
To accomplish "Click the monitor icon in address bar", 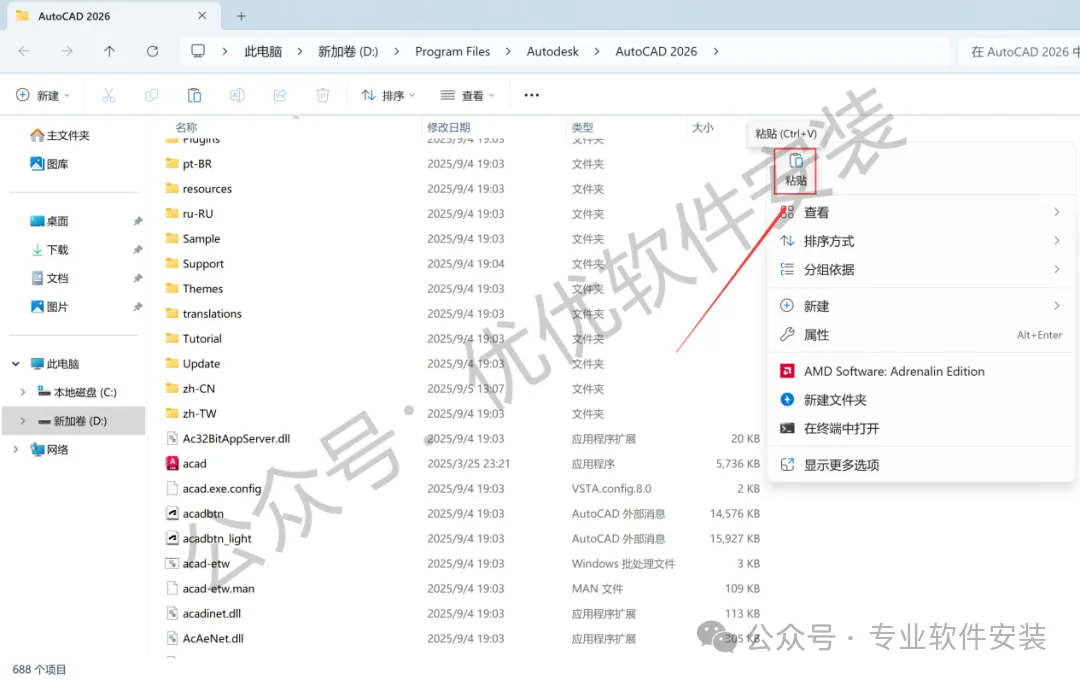I will [x=198, y=51].
